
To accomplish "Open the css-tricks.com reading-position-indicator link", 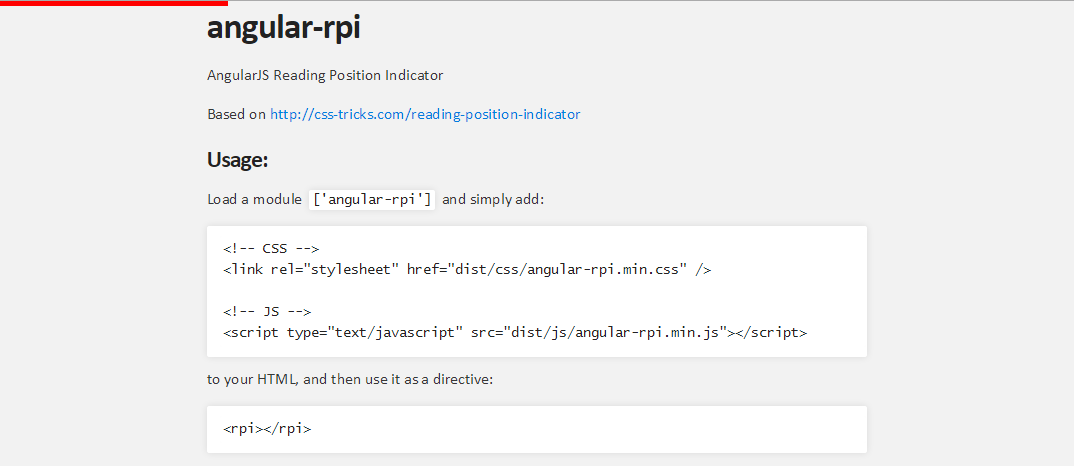I will tap(425, 114).
